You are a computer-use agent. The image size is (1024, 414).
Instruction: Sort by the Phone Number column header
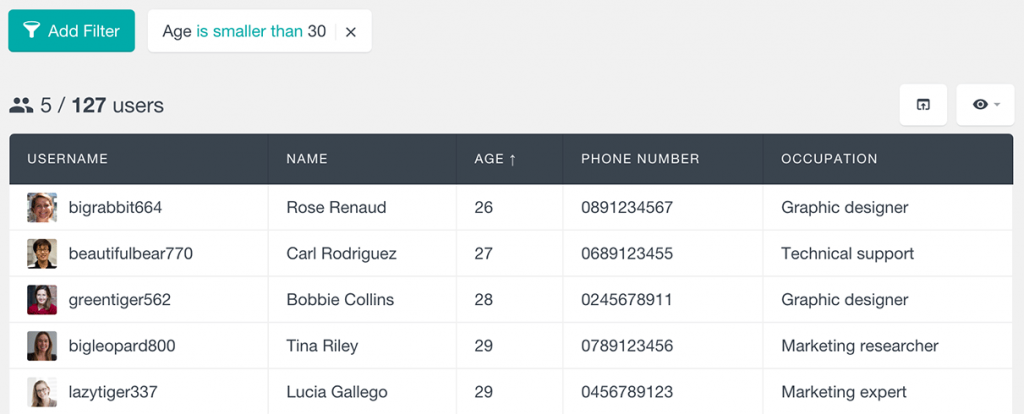640,159
